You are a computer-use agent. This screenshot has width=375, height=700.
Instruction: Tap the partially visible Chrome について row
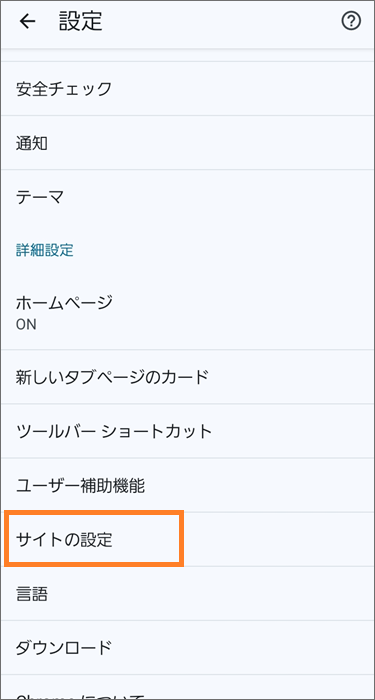click(x=188, y=688)
